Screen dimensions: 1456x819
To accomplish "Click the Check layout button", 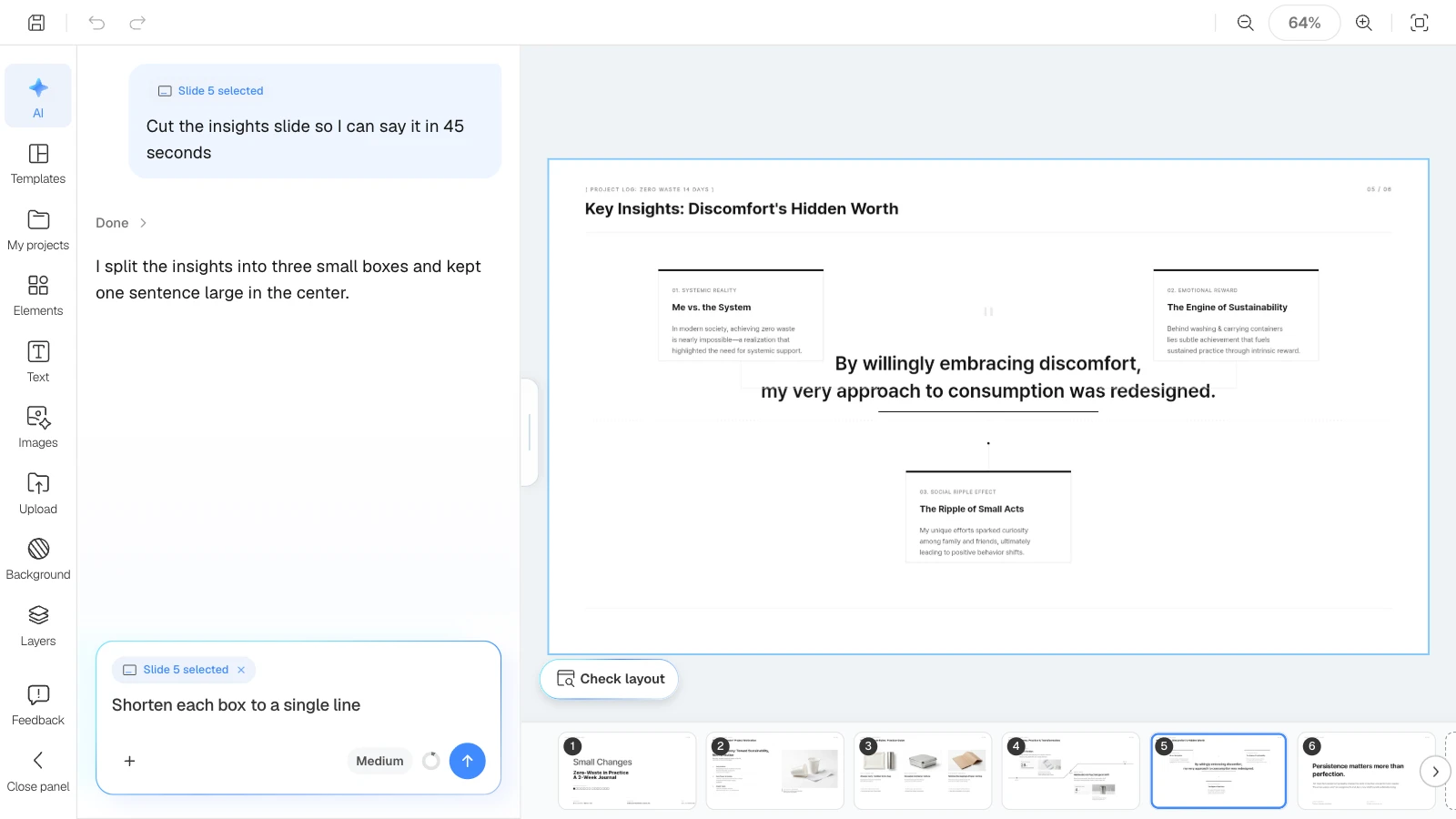I will click(x=610, y=679).
